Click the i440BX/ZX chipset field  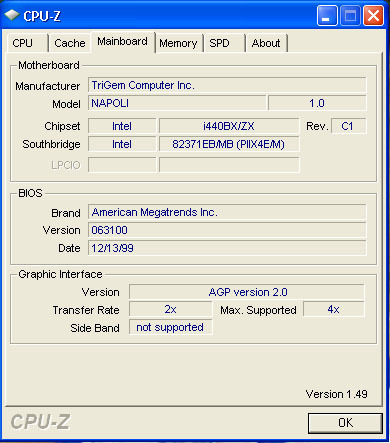coord(229,126)
